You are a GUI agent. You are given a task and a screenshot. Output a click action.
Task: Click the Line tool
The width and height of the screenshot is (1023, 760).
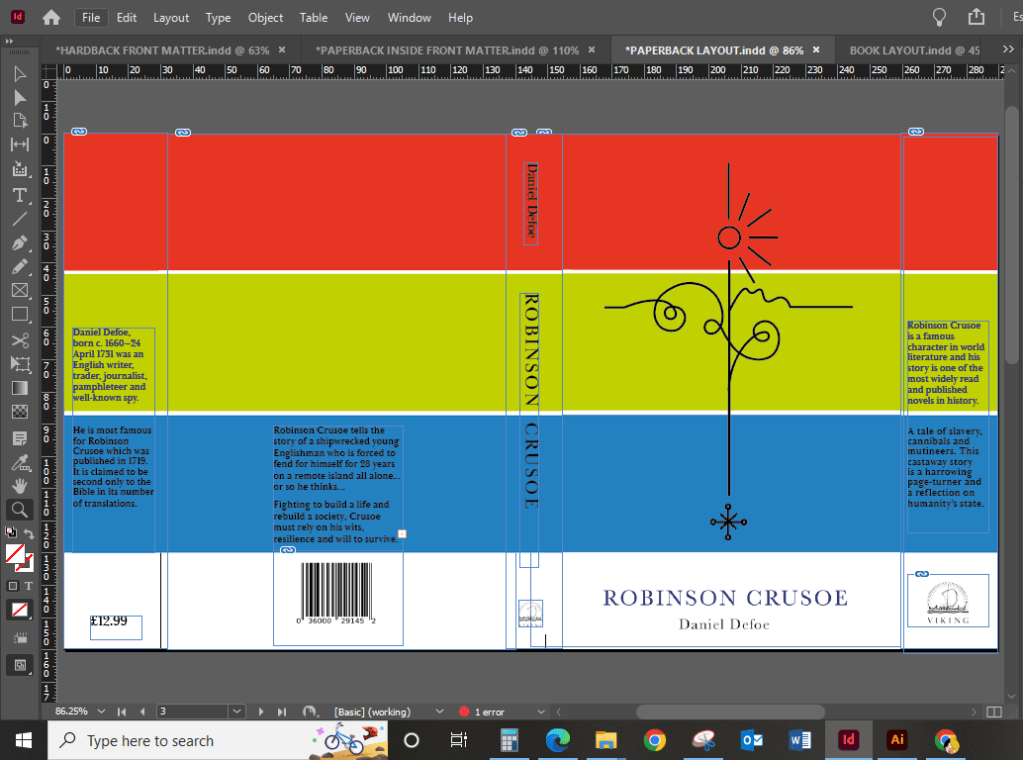click(19, 218)
